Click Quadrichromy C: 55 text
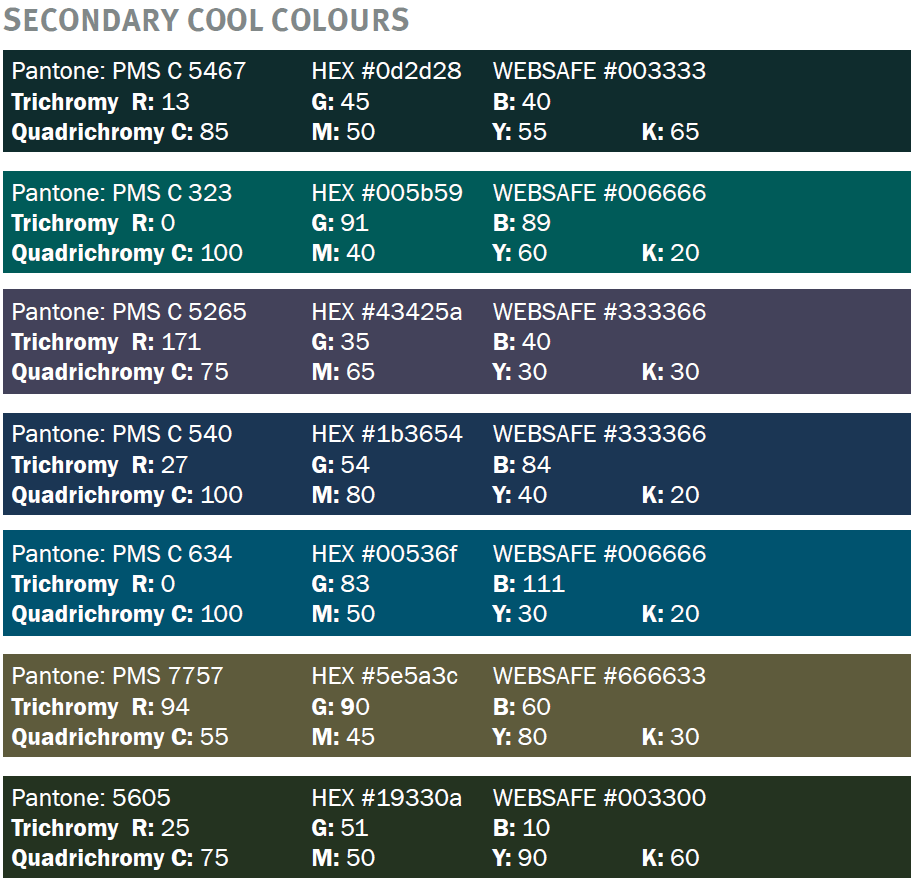This screenshot has height=880, width=913. coord(120,737)
